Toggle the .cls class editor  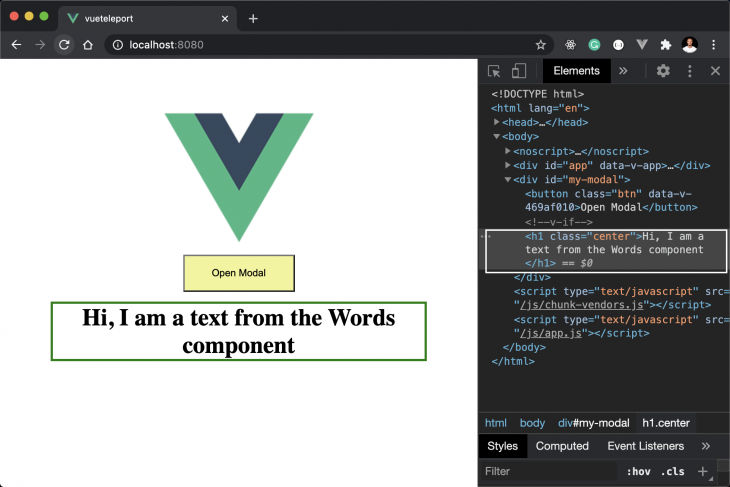pos(673,471)
